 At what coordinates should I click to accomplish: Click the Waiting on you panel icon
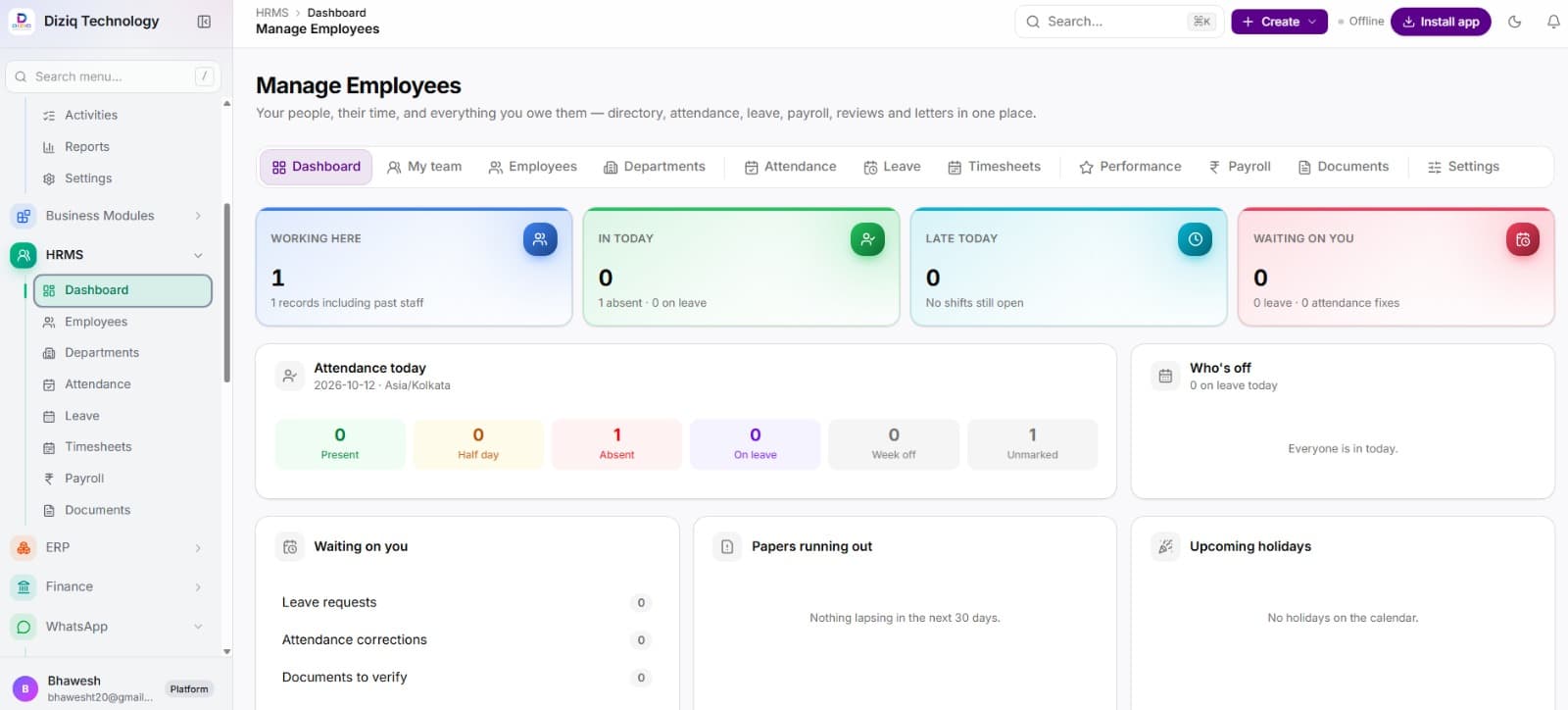[x=290, y=547]
